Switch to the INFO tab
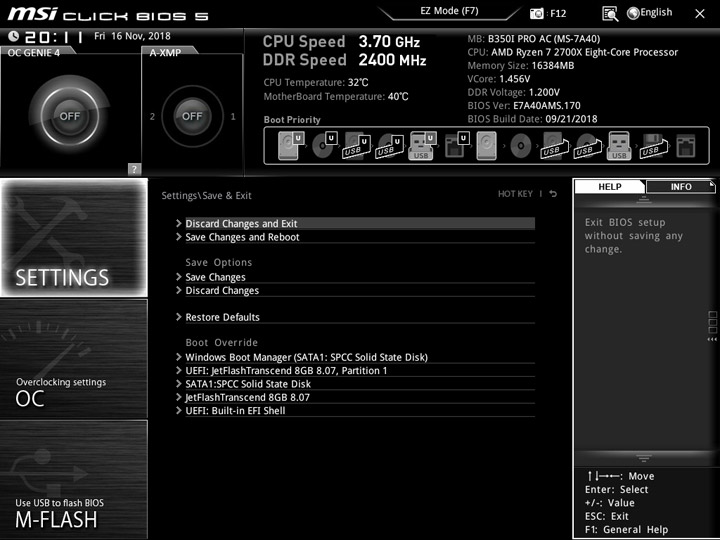Image resolution: width=720 pixels, height=540 pixels. click(681, 186)
